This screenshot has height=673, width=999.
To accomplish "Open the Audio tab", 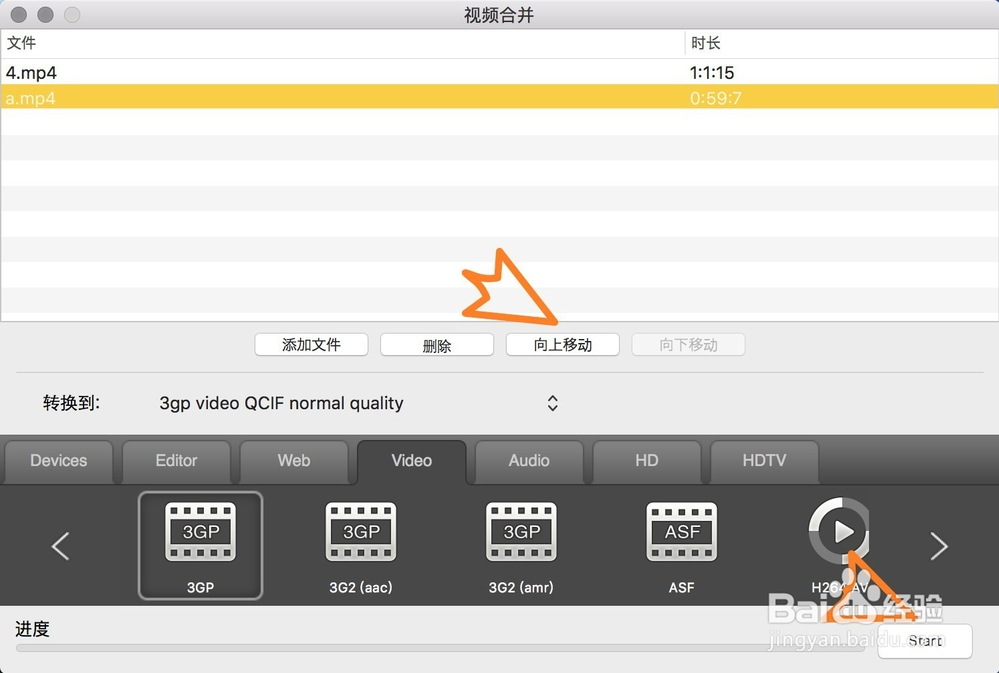I will tap(529, 461).
